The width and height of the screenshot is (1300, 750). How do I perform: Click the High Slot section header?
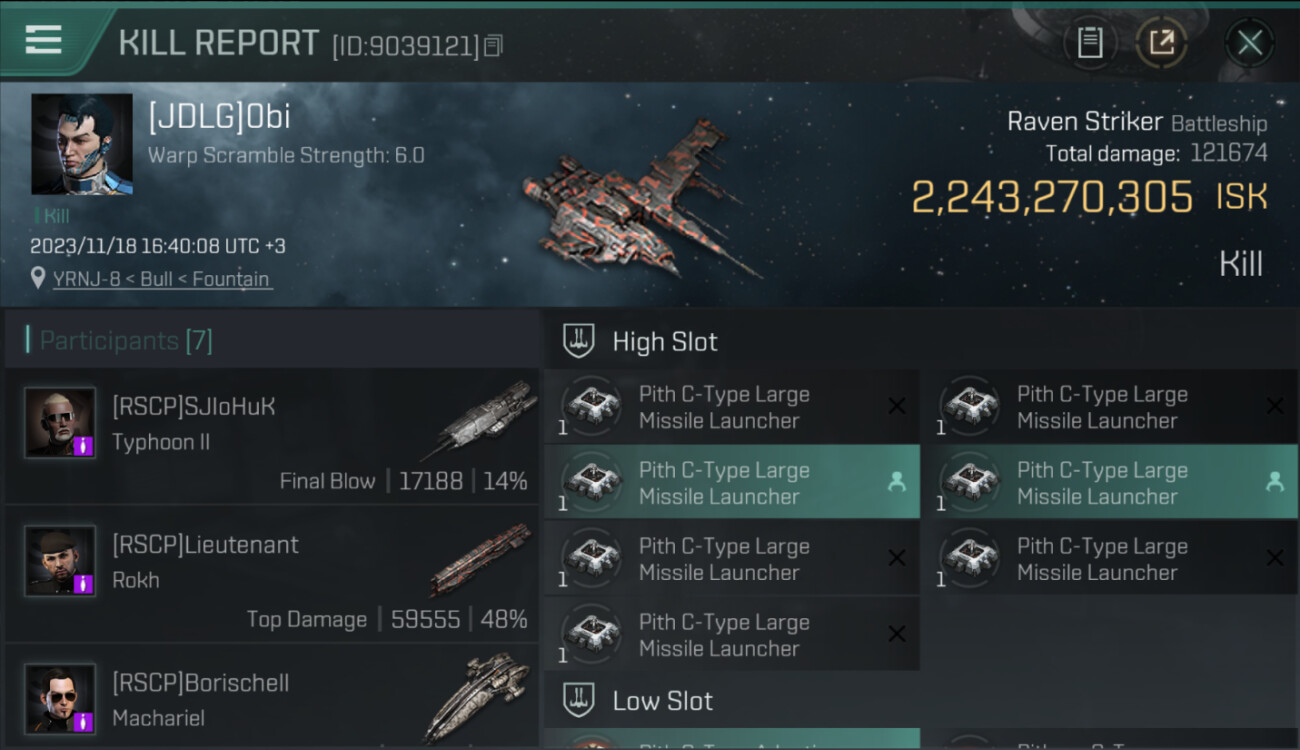point(665,342)
